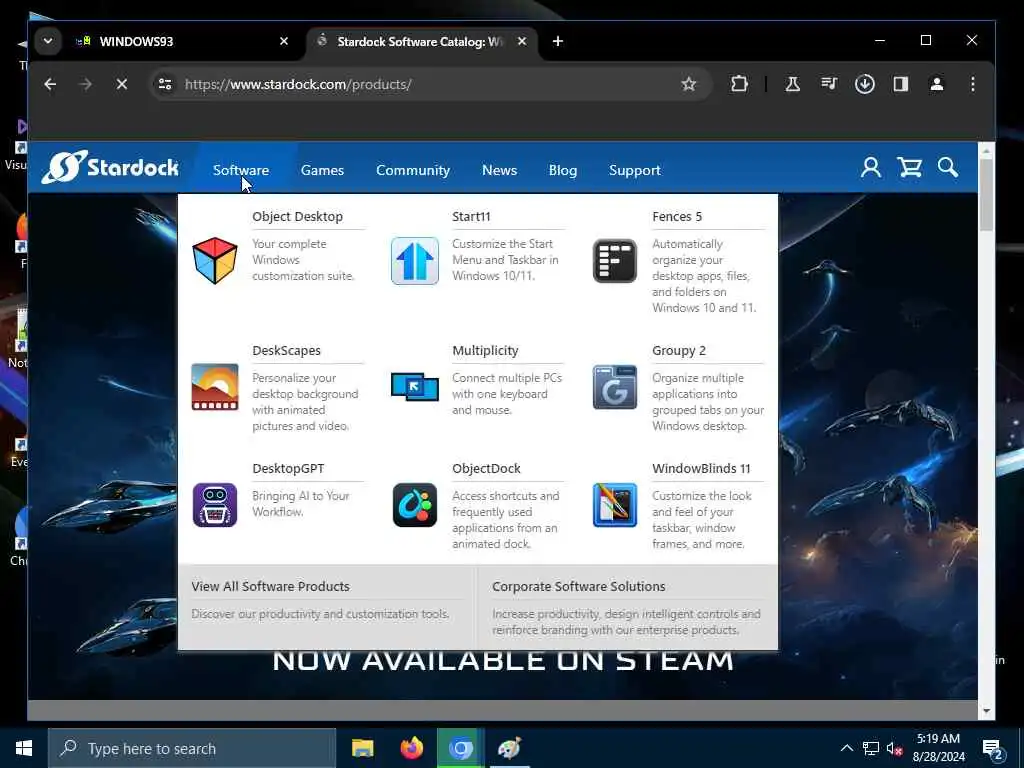This screenshot has width=1024, height=768.
Task: Open the media controls icon in toolbar
Action: (x=829, y=84)
